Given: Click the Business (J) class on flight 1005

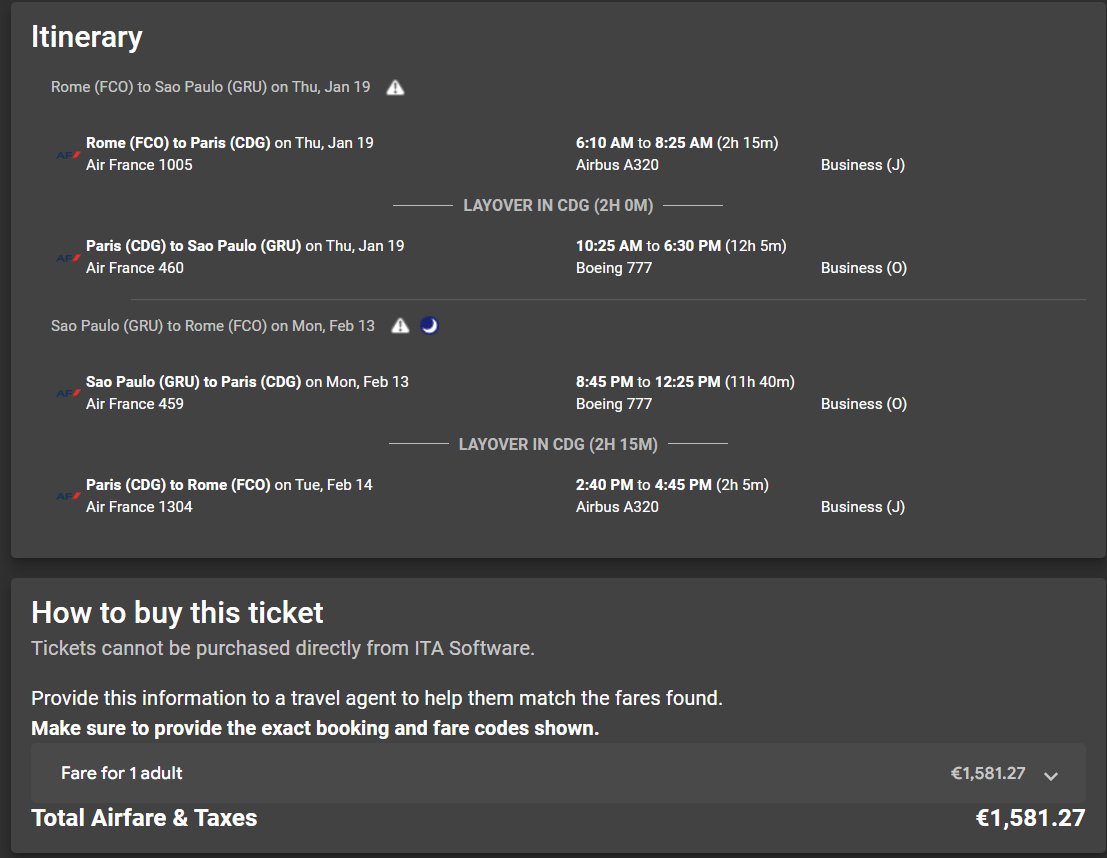Looking at the screenshot, I should pos(863,165).
